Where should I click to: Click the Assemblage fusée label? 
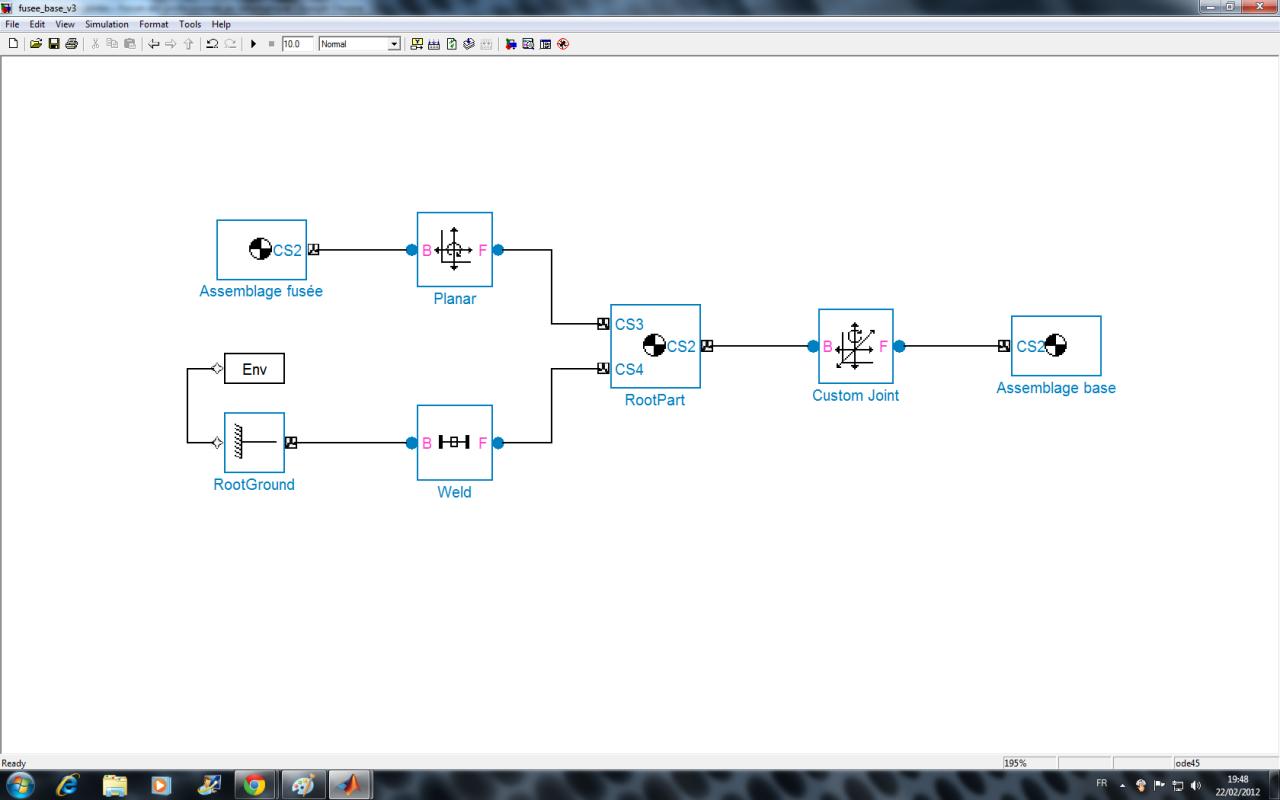pos(261,292)
